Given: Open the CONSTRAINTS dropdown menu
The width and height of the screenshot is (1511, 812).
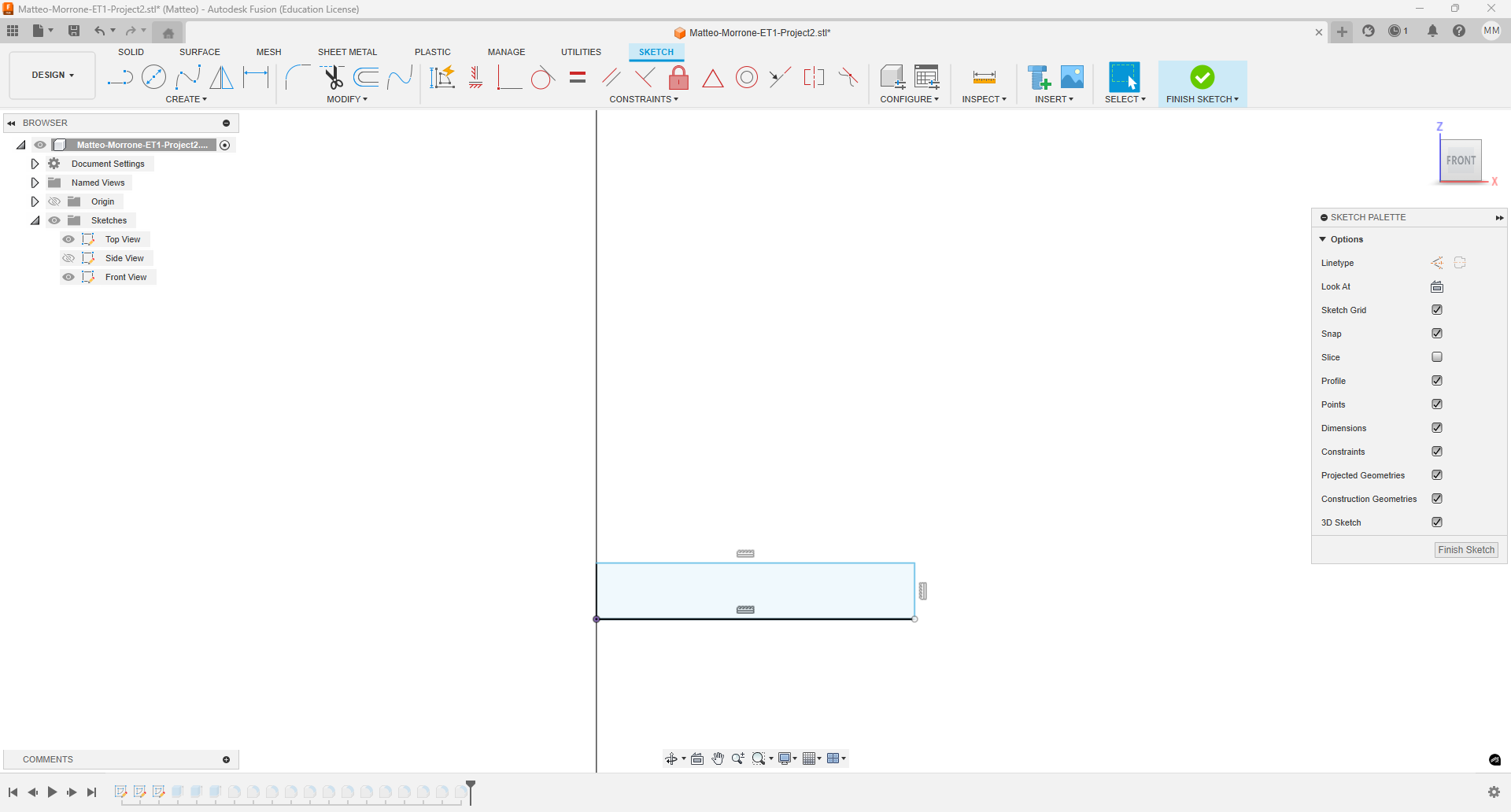Looking at the screenshot, I should coord(643,99).
